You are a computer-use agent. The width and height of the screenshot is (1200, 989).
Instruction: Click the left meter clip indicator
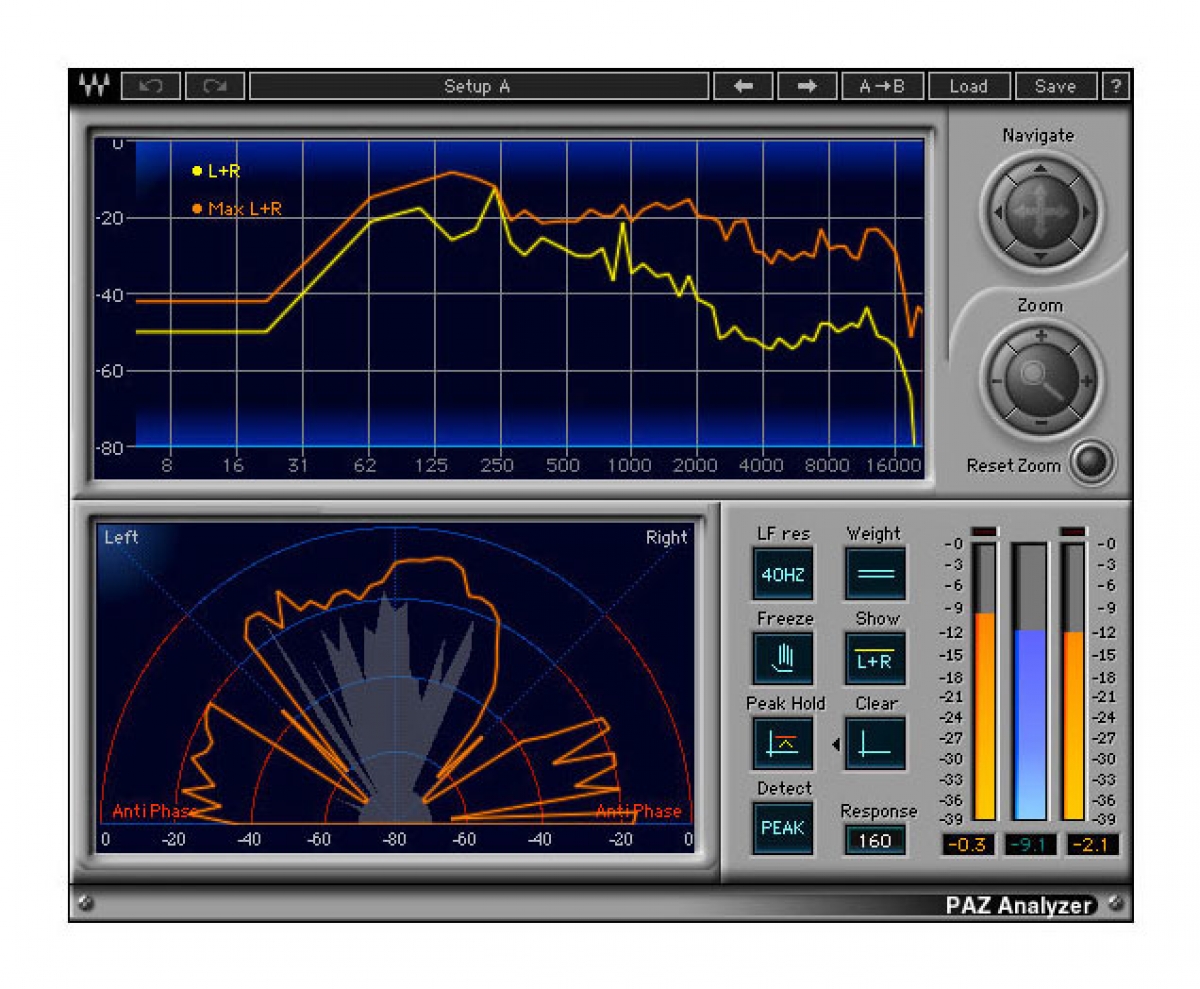pyautogui.click(x=984, y=531)
